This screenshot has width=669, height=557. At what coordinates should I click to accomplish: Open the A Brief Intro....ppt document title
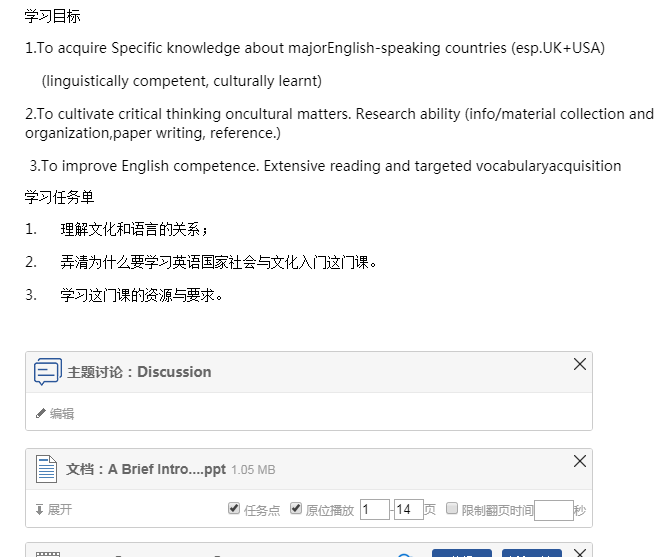click(146, 469)
